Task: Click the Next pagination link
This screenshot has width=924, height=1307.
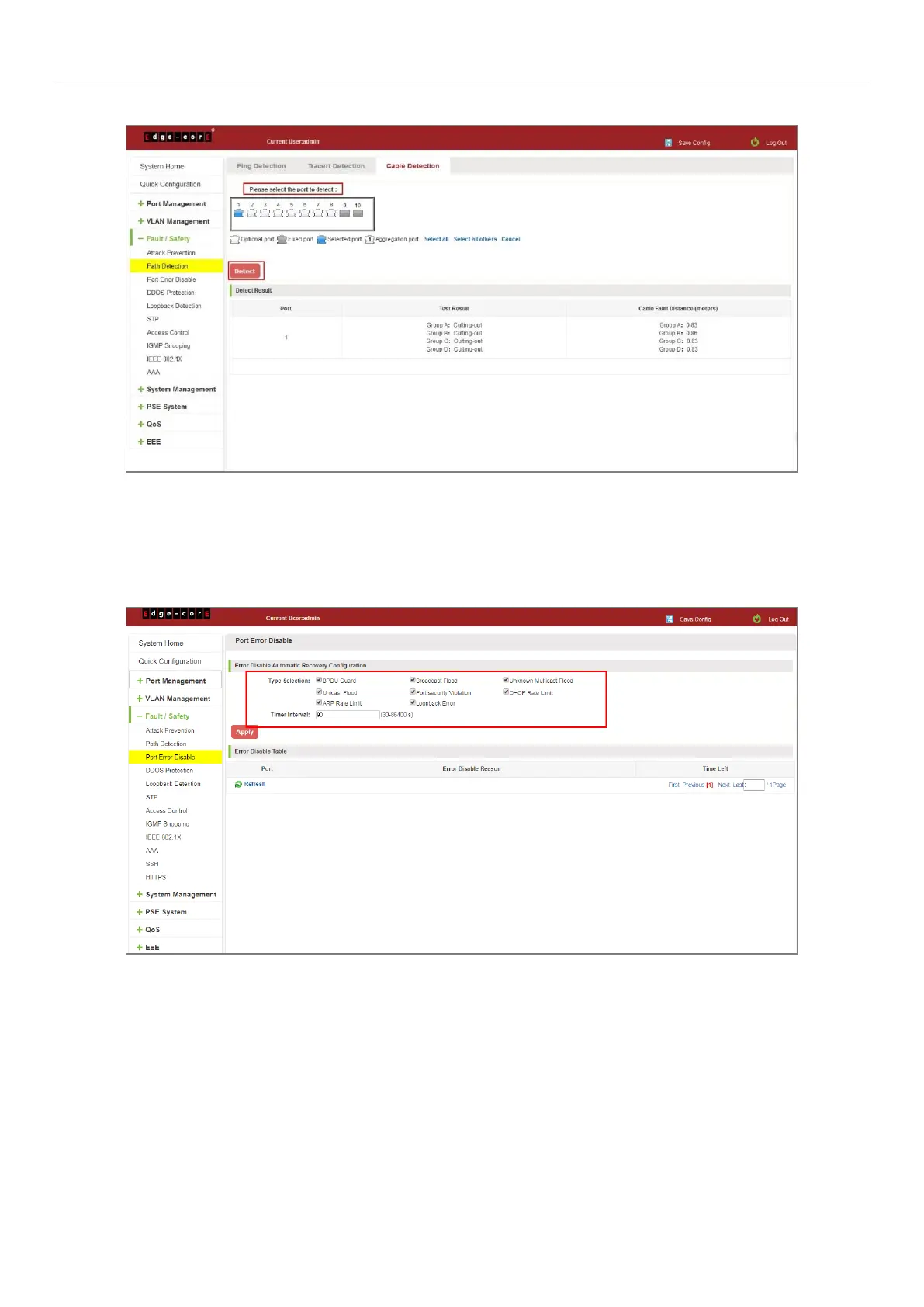Action: pyautogui.click(x=724, y=785)
